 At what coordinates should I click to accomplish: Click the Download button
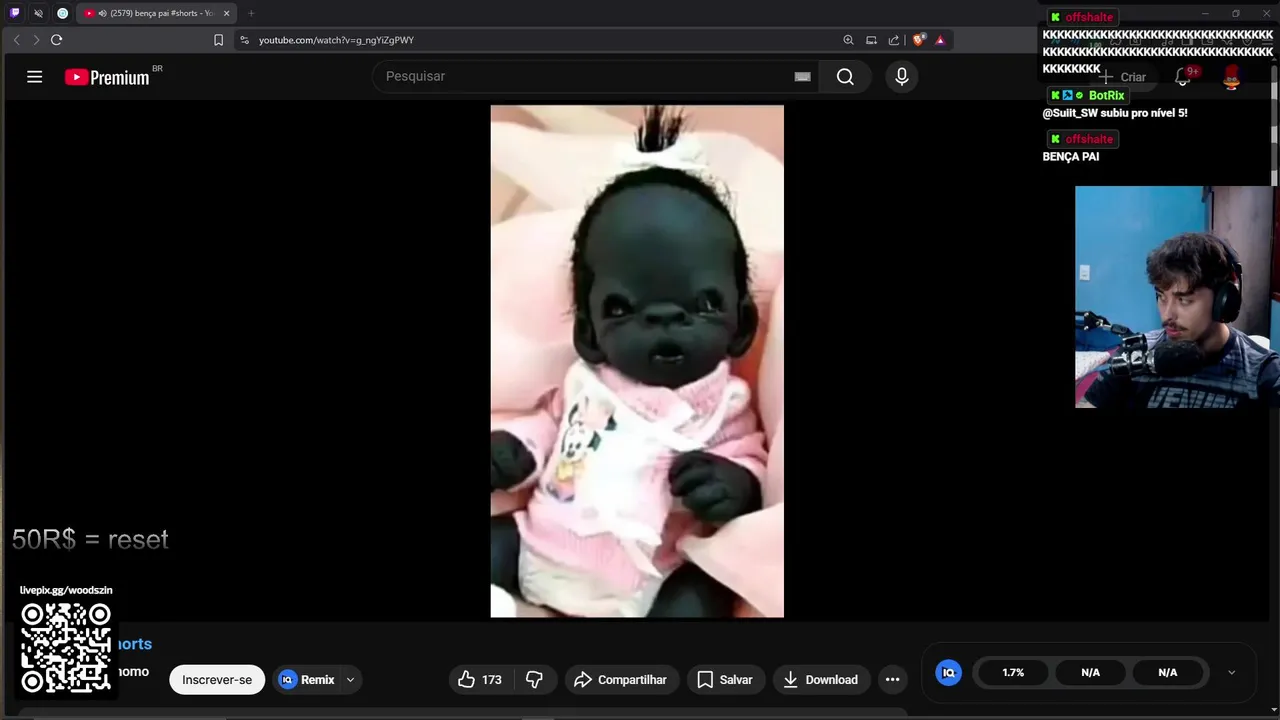coord(820,680)
